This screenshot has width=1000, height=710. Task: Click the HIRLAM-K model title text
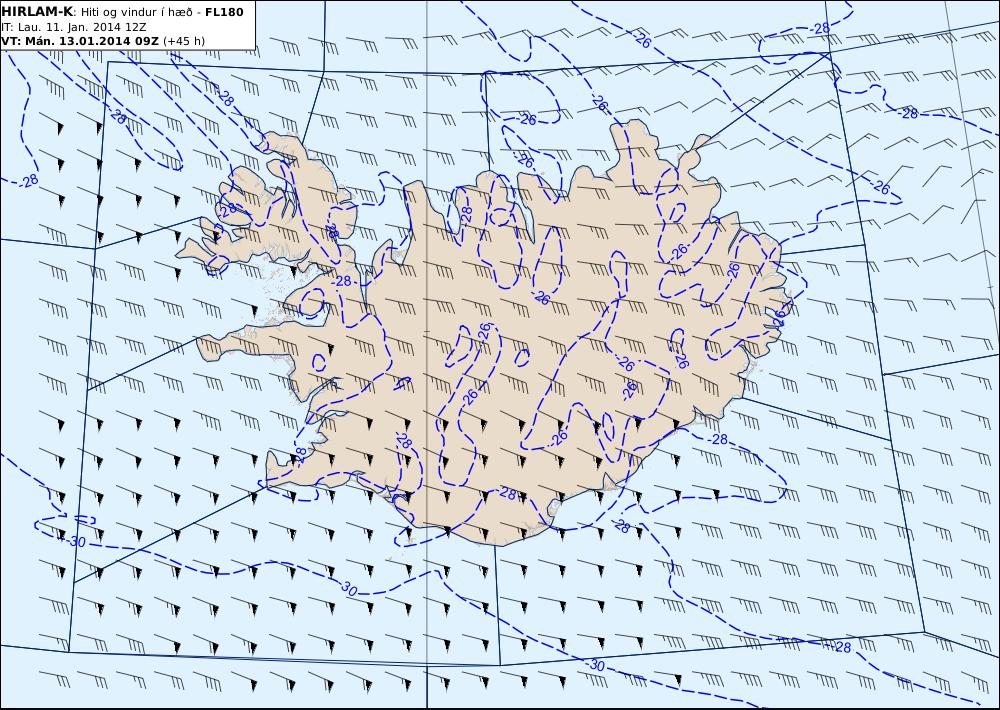(x=37, y=12)
